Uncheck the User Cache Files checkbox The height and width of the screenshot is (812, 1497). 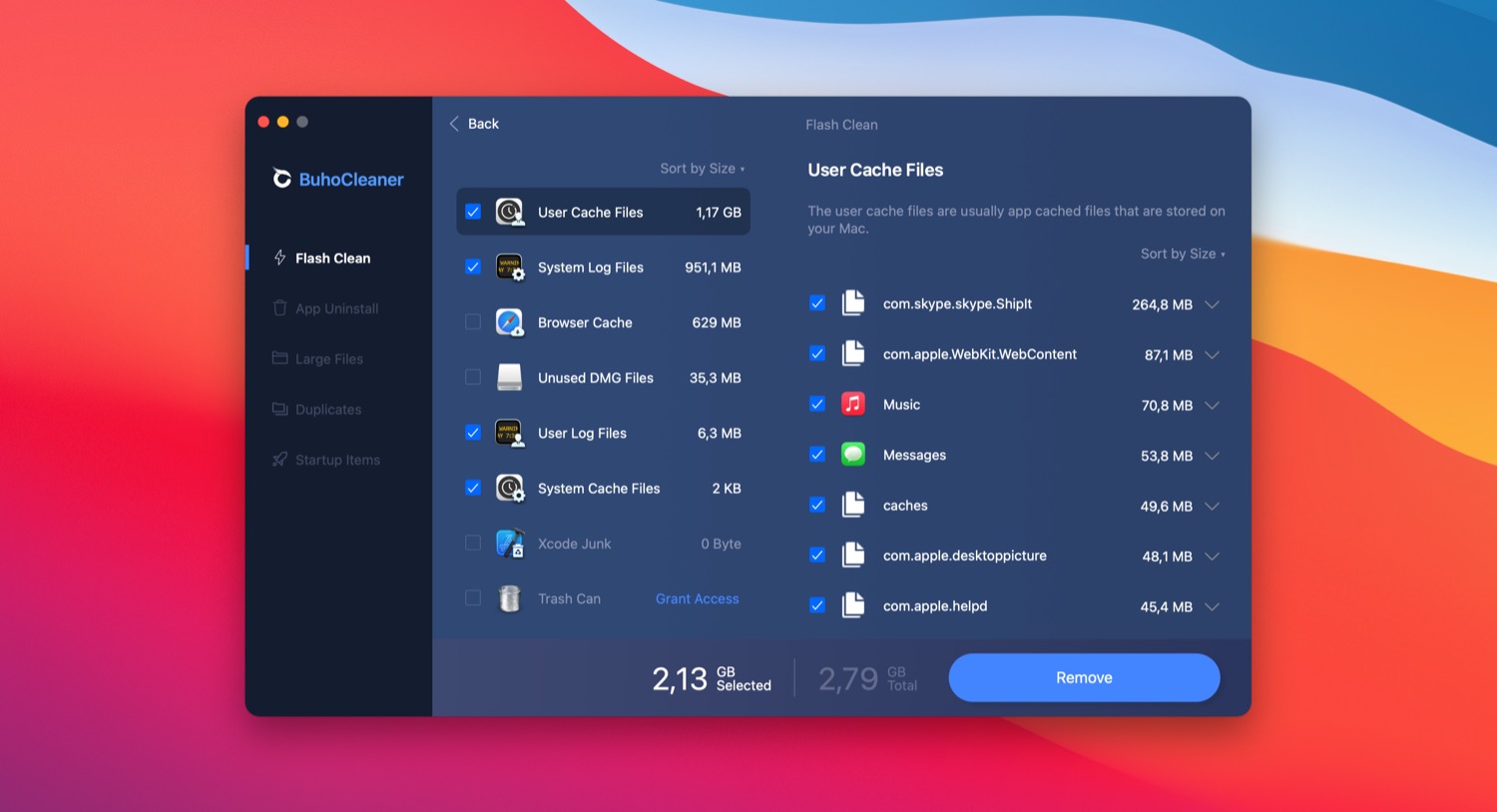[473, 211]
